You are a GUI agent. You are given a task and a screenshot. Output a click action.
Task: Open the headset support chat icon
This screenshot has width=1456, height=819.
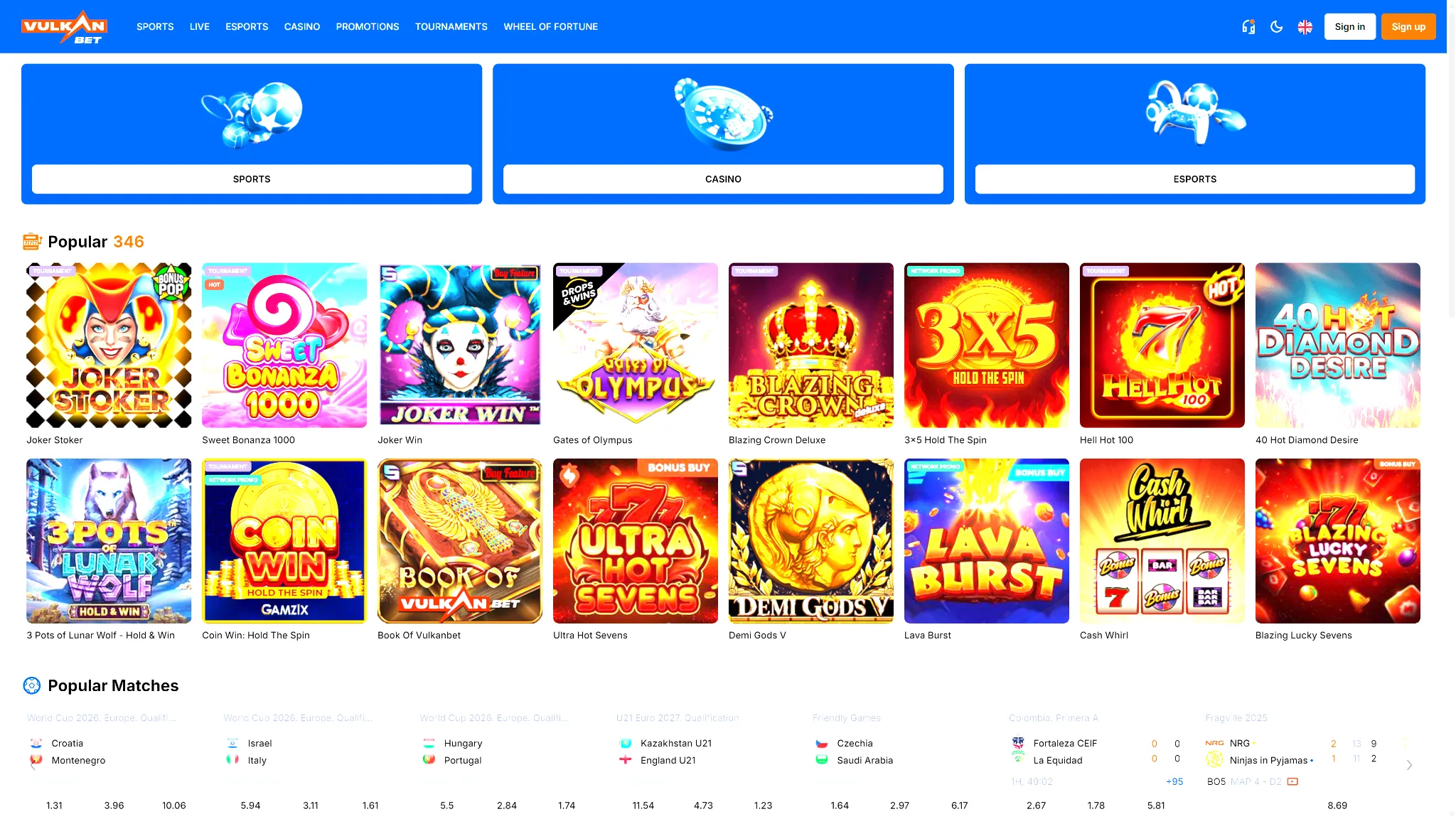1248,27
